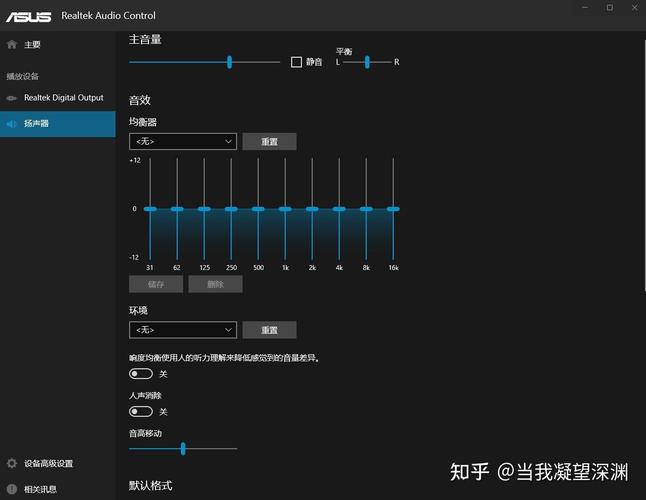Click the 平衡 L-R balance slider handle
646x500 pixels.
pyautogui.click(x=367, y=62)
